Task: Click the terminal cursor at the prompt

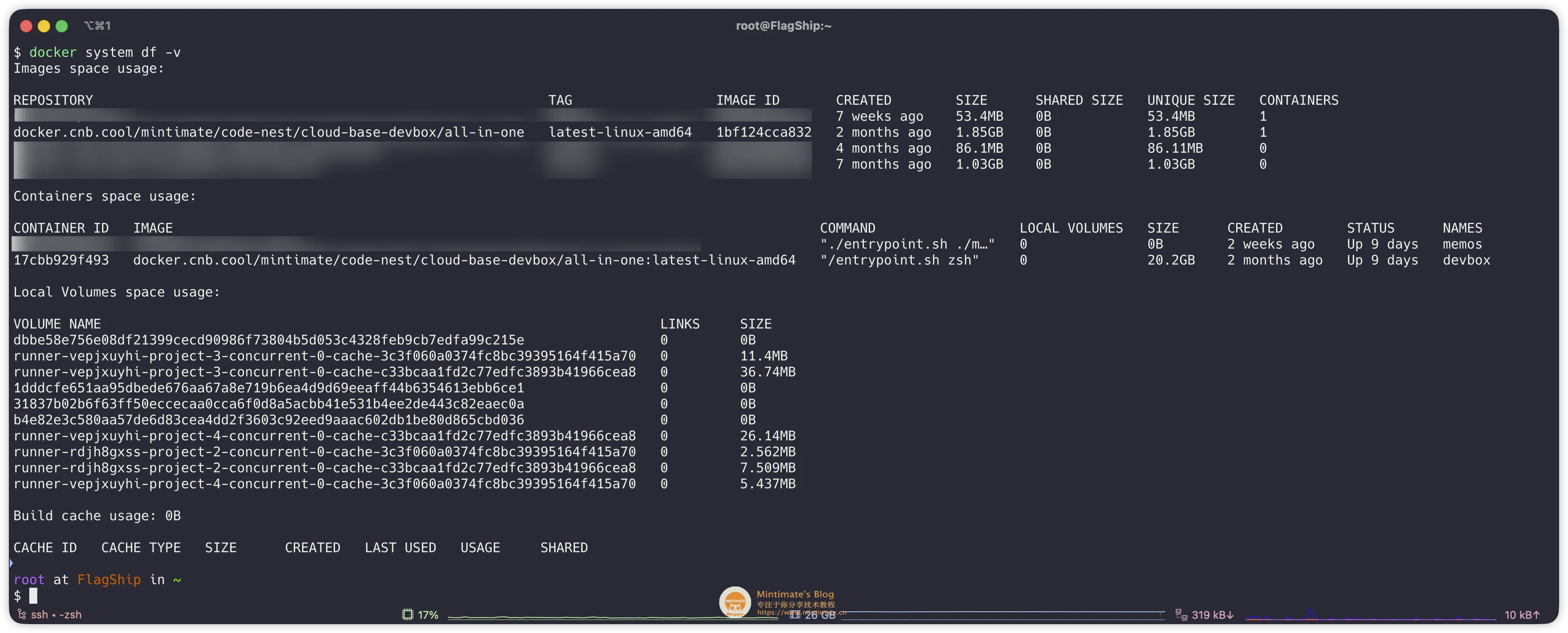Action: (33, 596)
